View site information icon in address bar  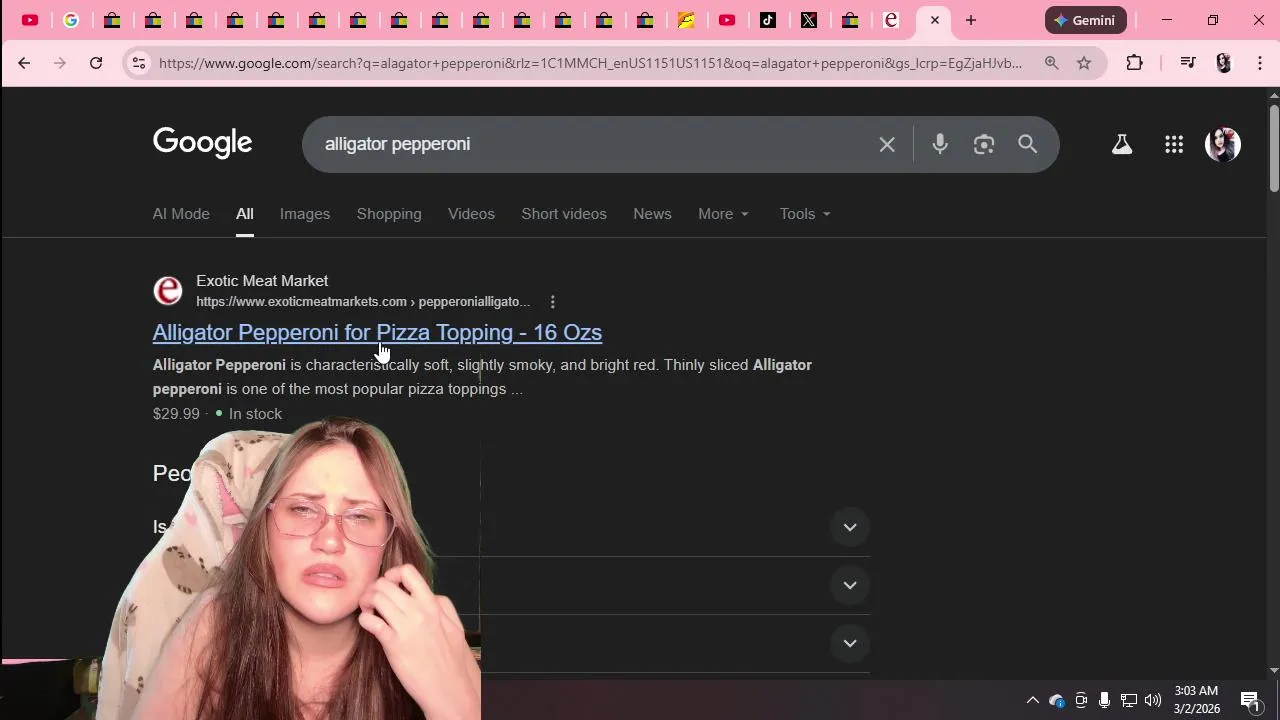click(x=139, y=63)
